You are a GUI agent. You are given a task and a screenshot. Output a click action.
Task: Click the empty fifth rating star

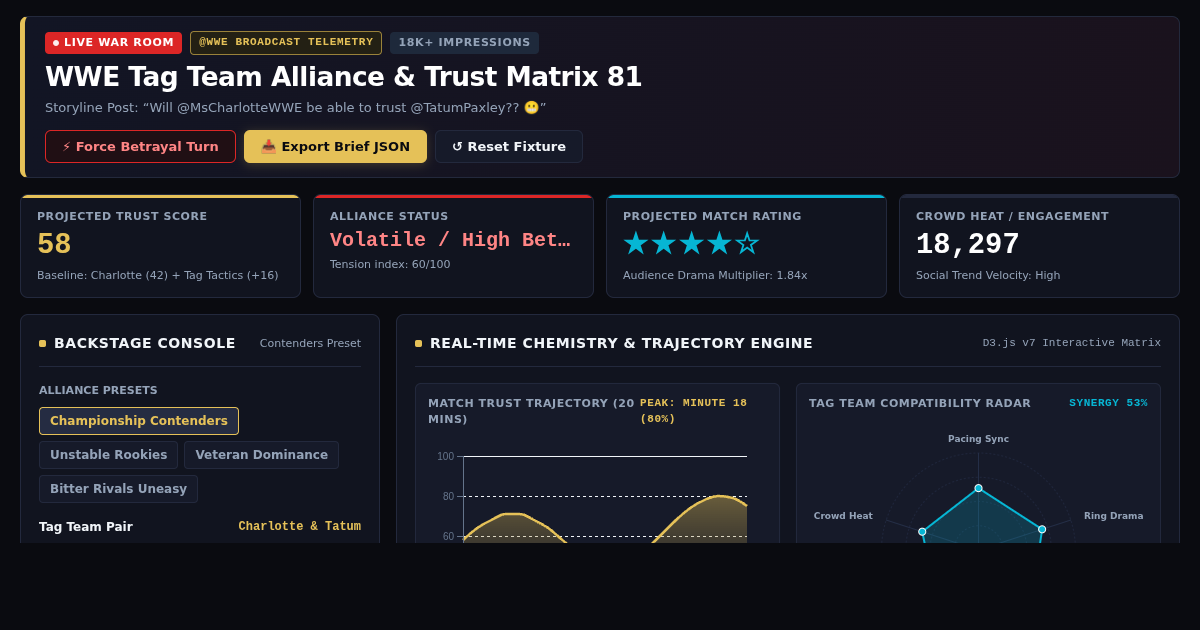click(747, 243)
